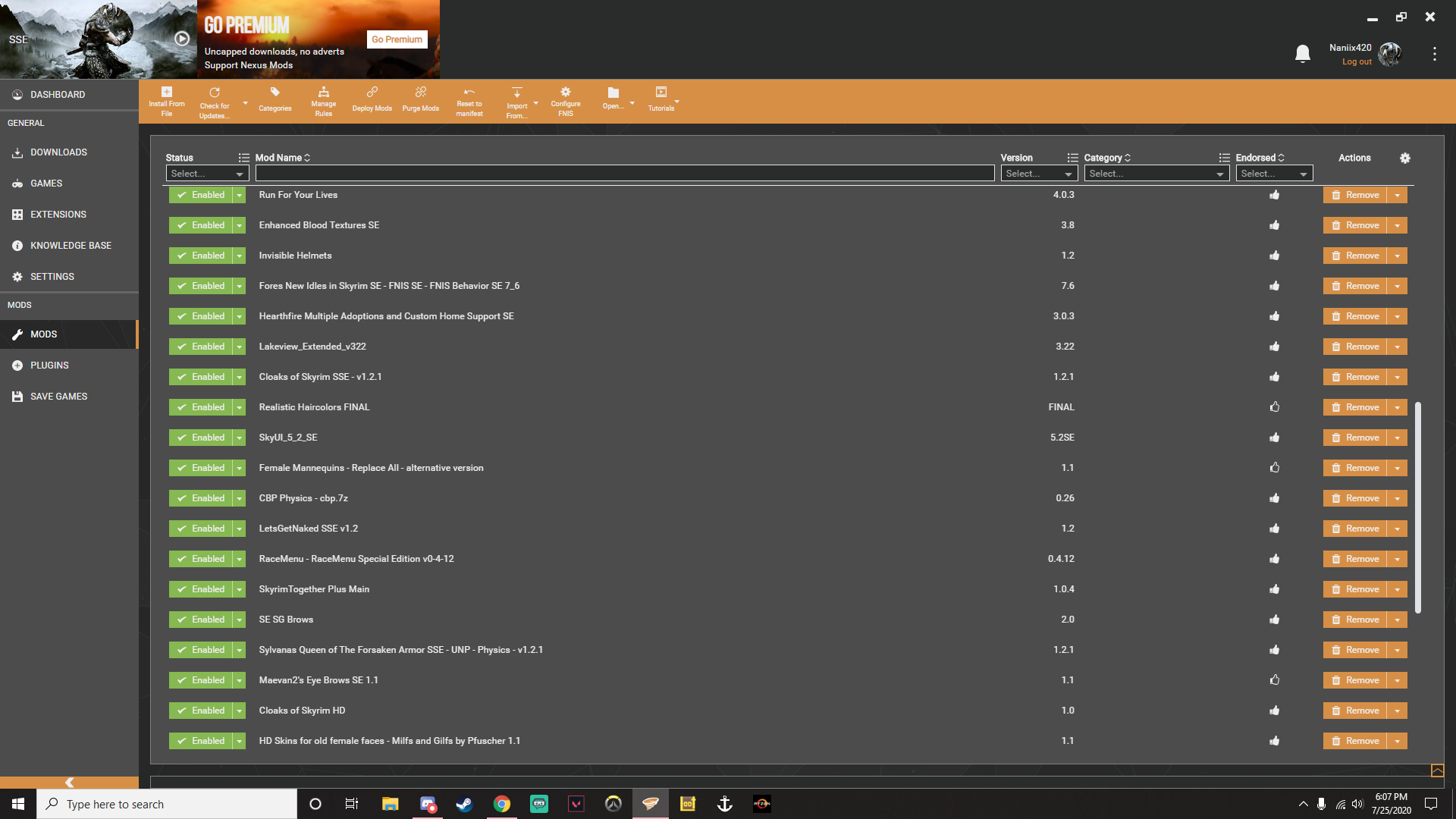Sort by Endorsed column header

[x=1260, y=158]
